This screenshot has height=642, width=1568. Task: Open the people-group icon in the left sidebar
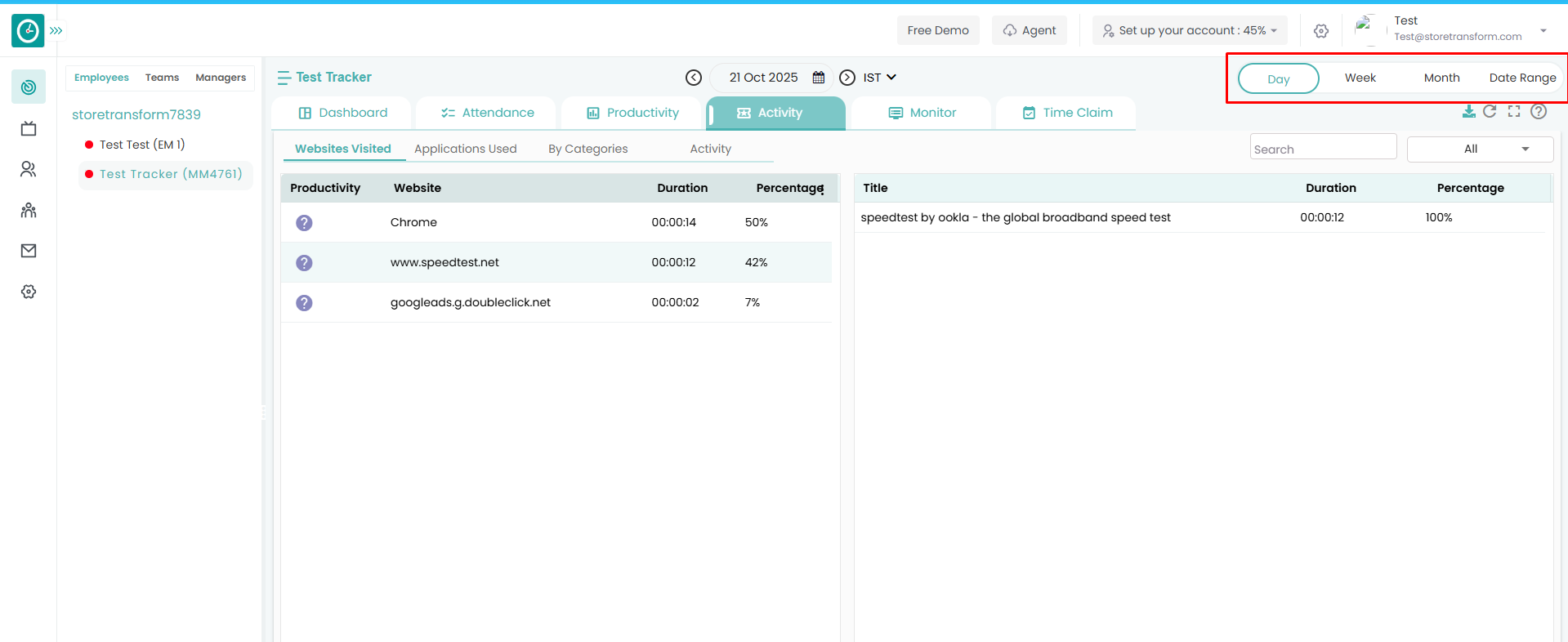[x=29, y=210]
